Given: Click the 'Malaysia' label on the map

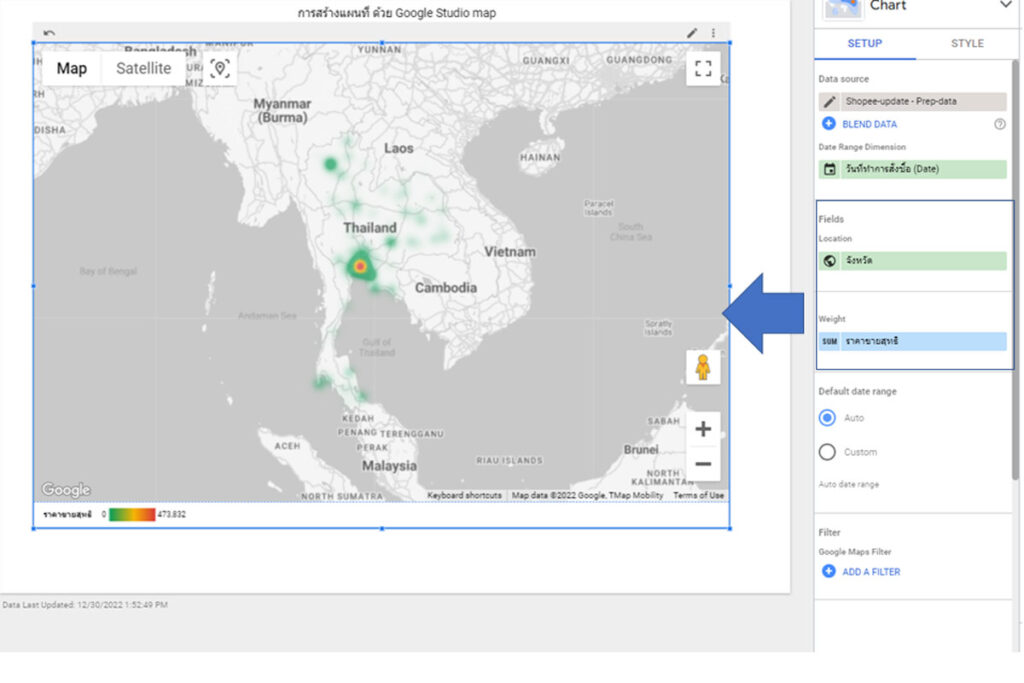Looking at the screenshot, I should (389, 466).
